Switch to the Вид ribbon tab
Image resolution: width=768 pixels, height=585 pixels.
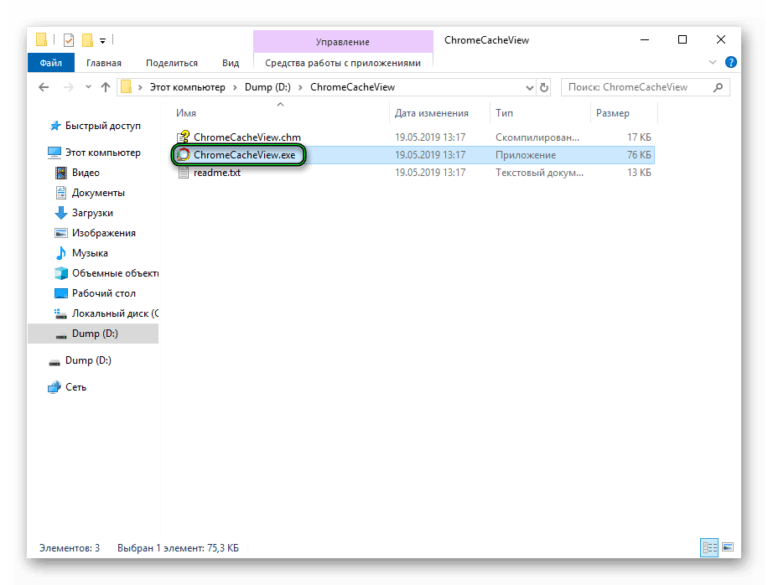pos(230,63)
